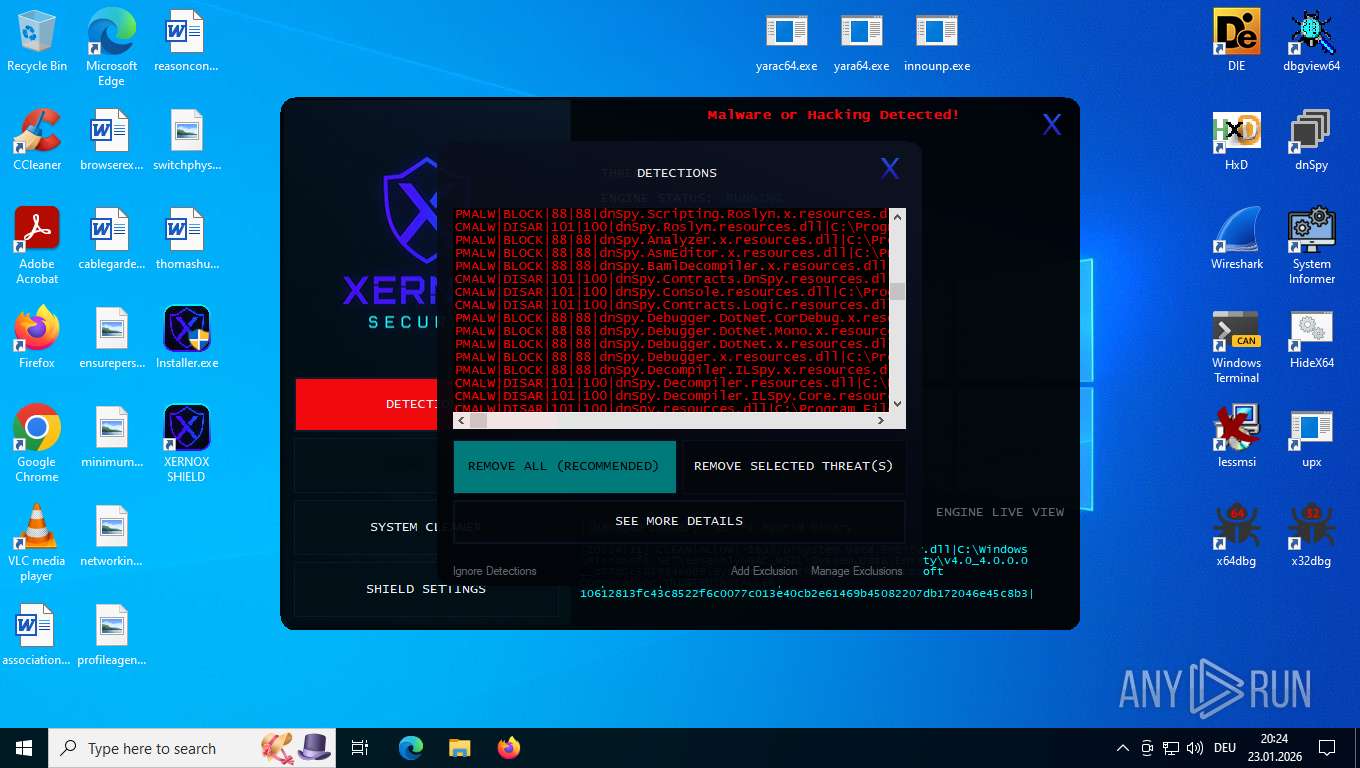Open the volume control in the tray
This screenshot has width=1360, height=768.
click(1194, 748)
